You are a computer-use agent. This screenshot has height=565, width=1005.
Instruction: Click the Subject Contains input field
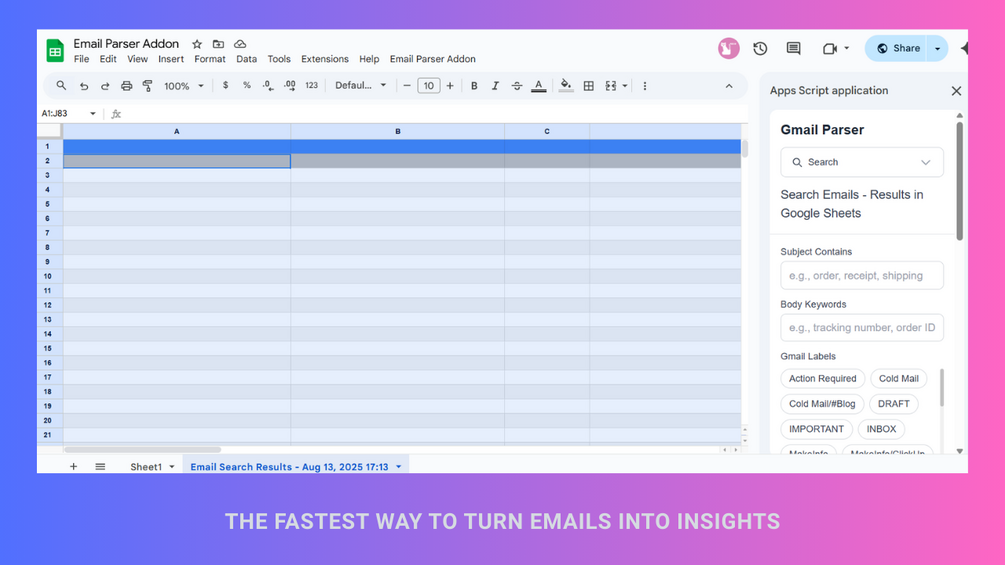pyautogui.click(x=862, y=275)
